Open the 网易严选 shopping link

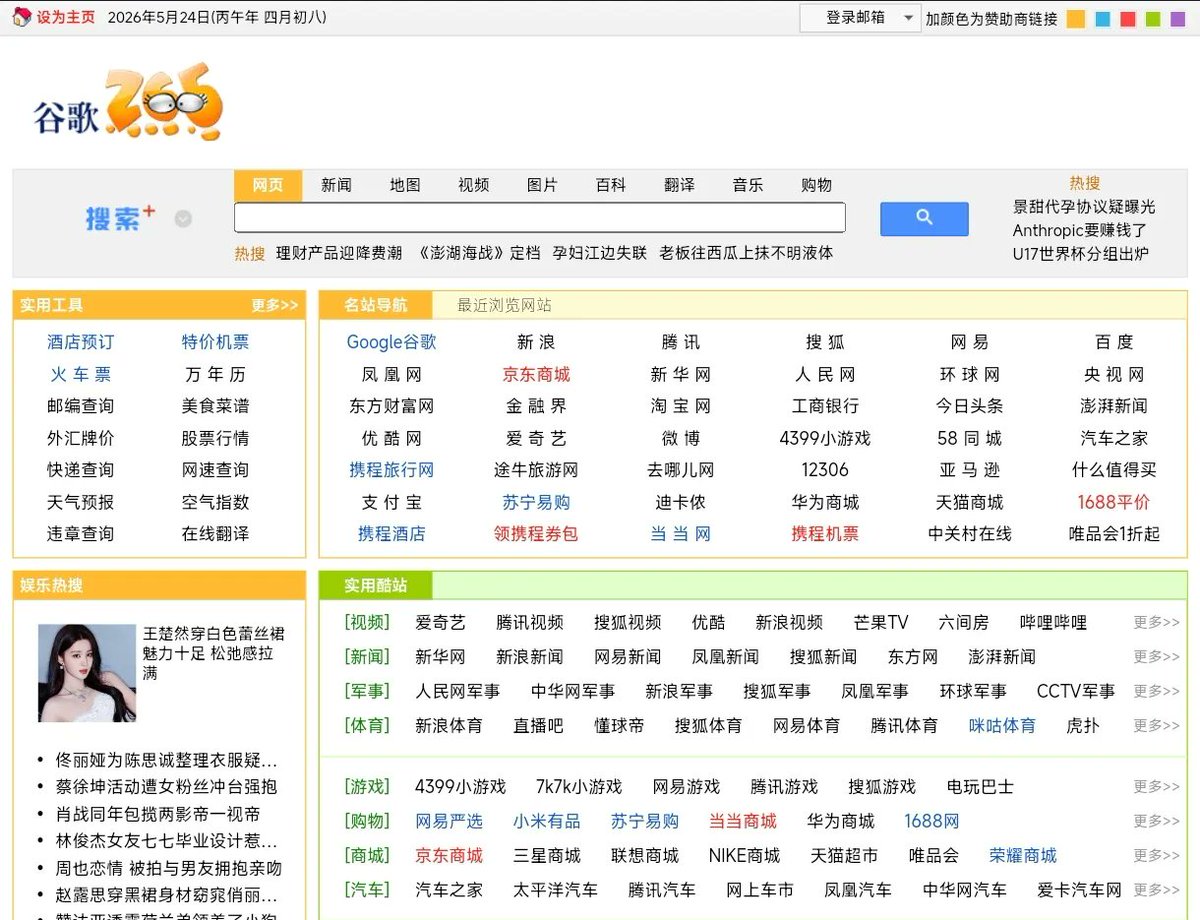pyautogui.click(x=449, y=821)
